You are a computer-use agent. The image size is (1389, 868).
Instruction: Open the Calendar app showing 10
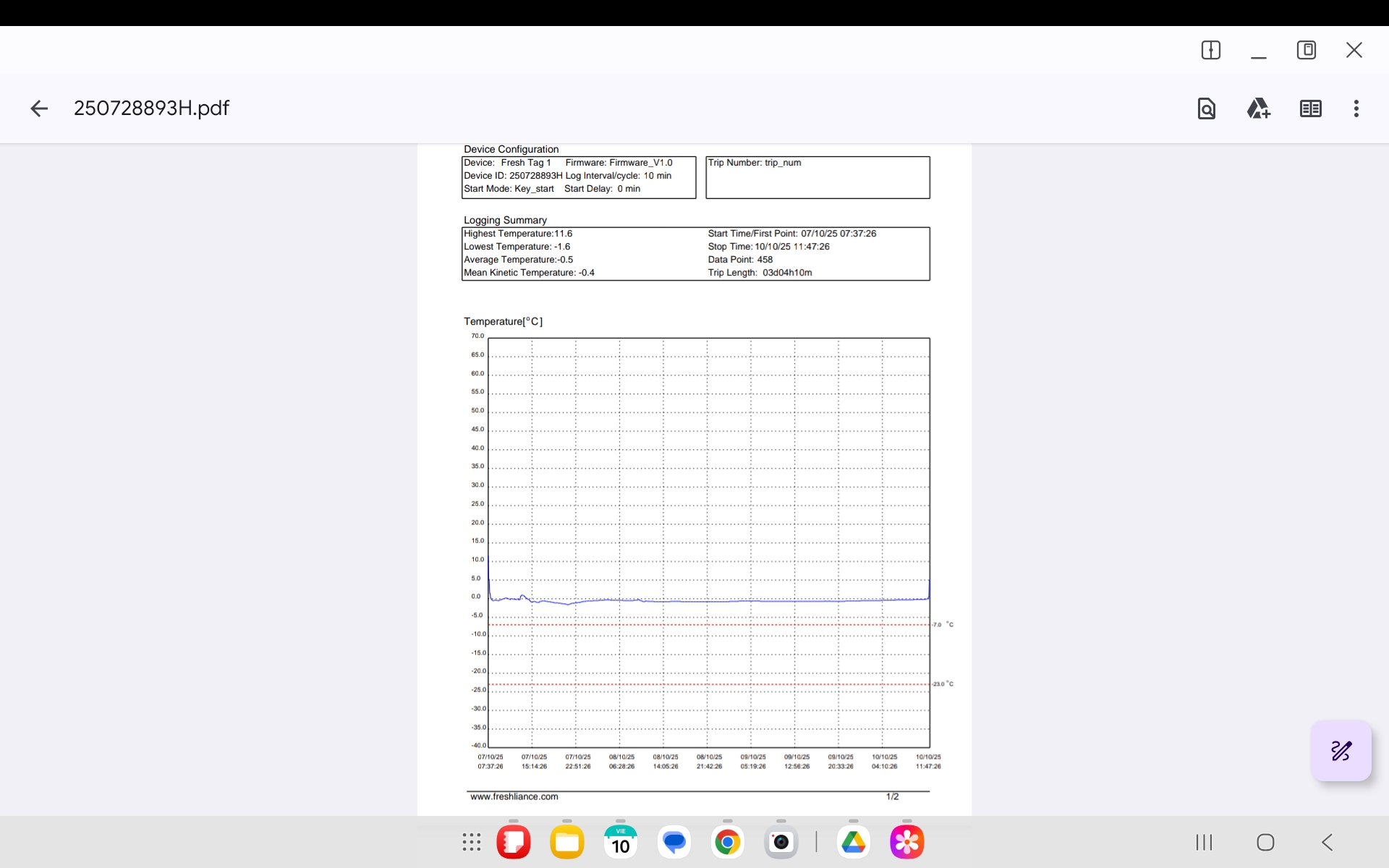tap(621, 842)
